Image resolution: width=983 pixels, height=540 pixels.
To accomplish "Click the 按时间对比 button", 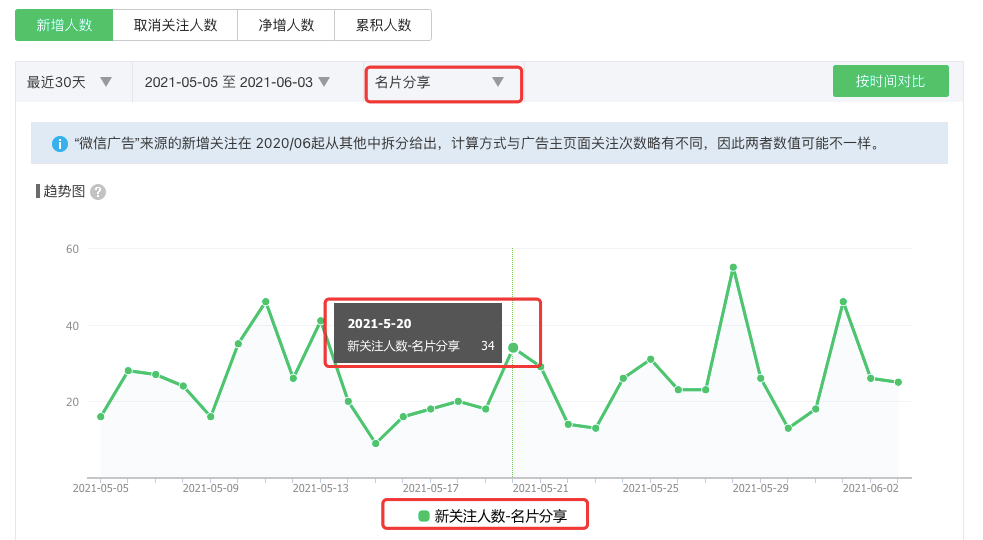I will 890,81.
